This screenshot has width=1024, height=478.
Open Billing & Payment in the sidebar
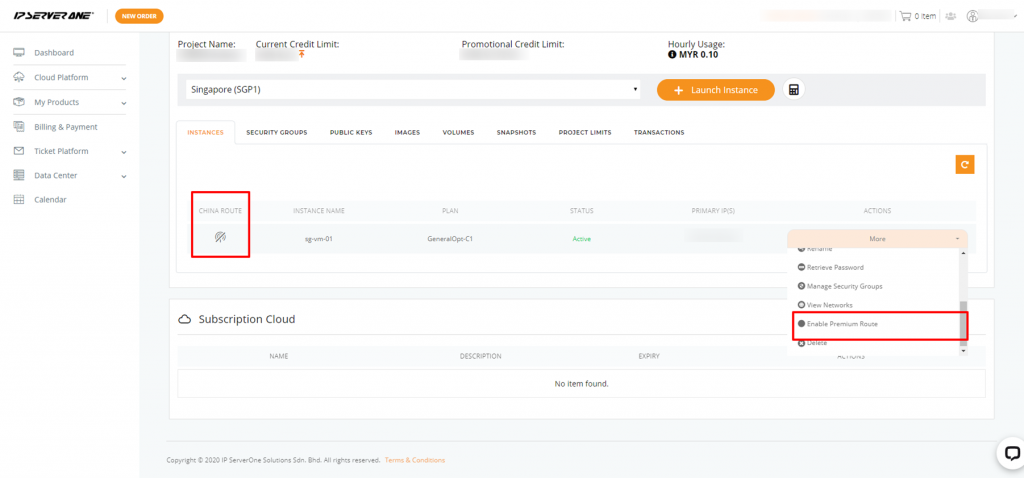[x=66, y=127]
